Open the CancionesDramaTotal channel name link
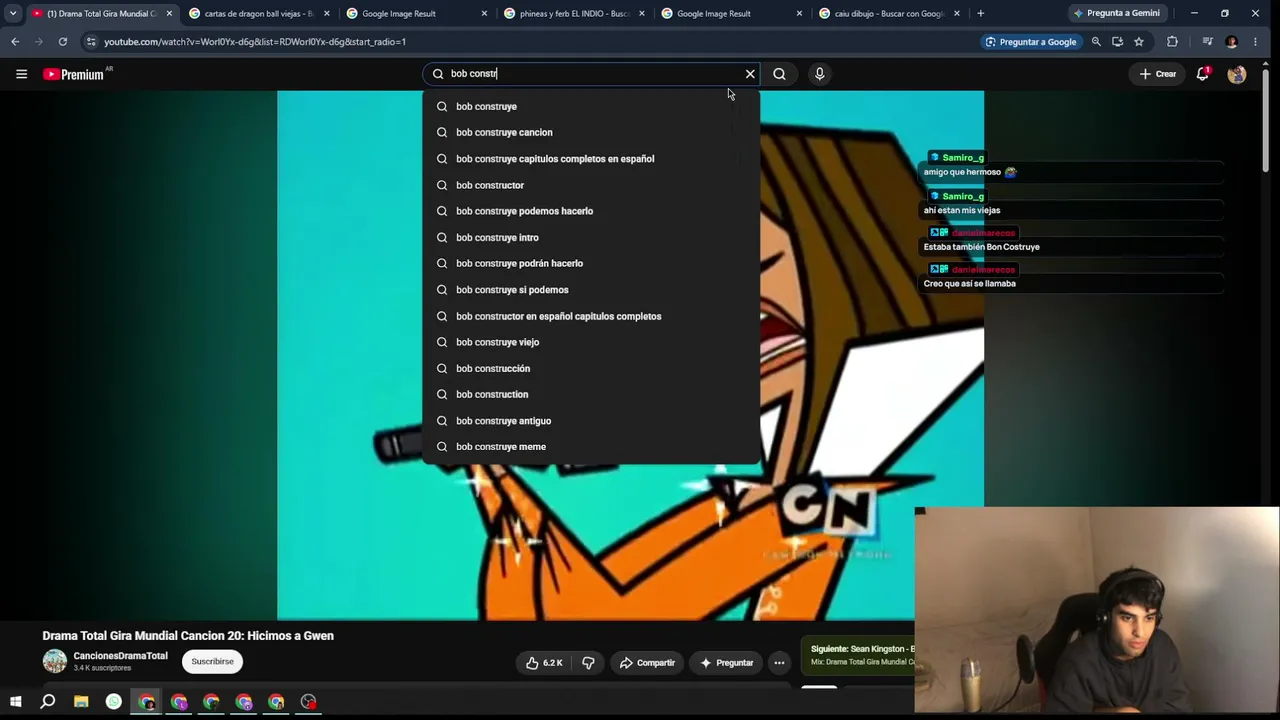The image size is (1280, 720). (121, 656)
